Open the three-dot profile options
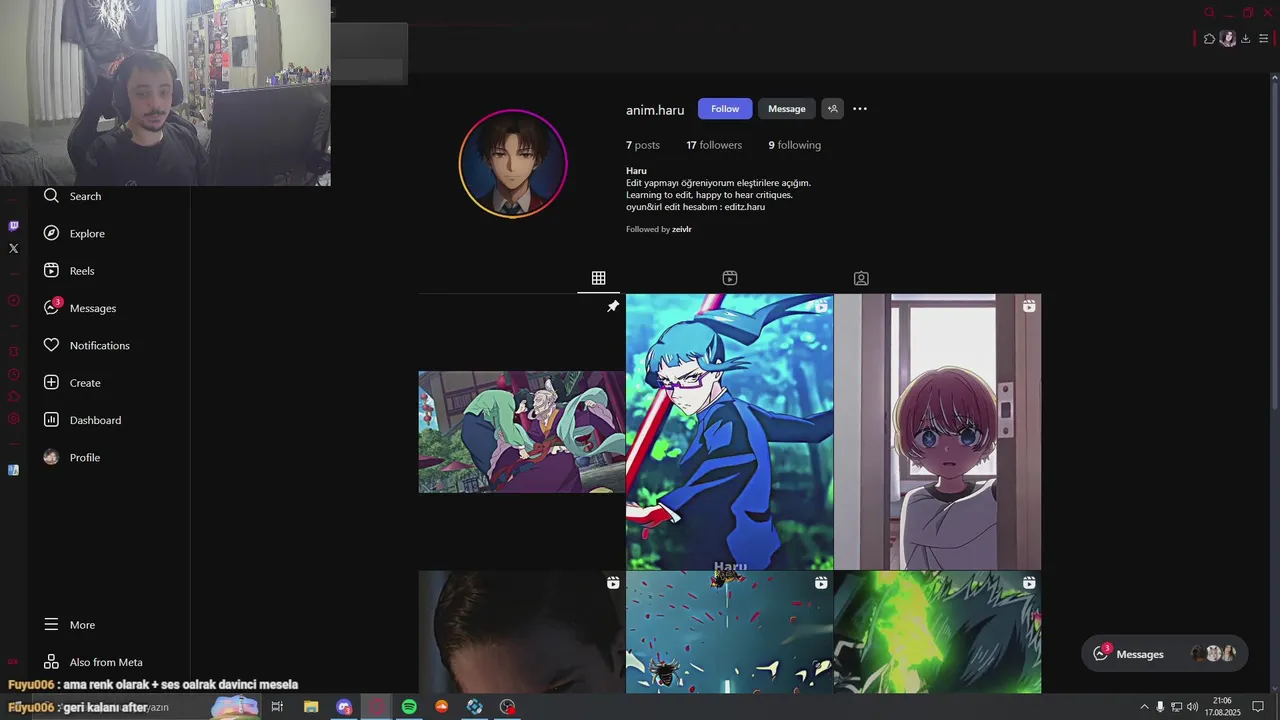Viewport: 1280px width, 720px height. [860, 109]
